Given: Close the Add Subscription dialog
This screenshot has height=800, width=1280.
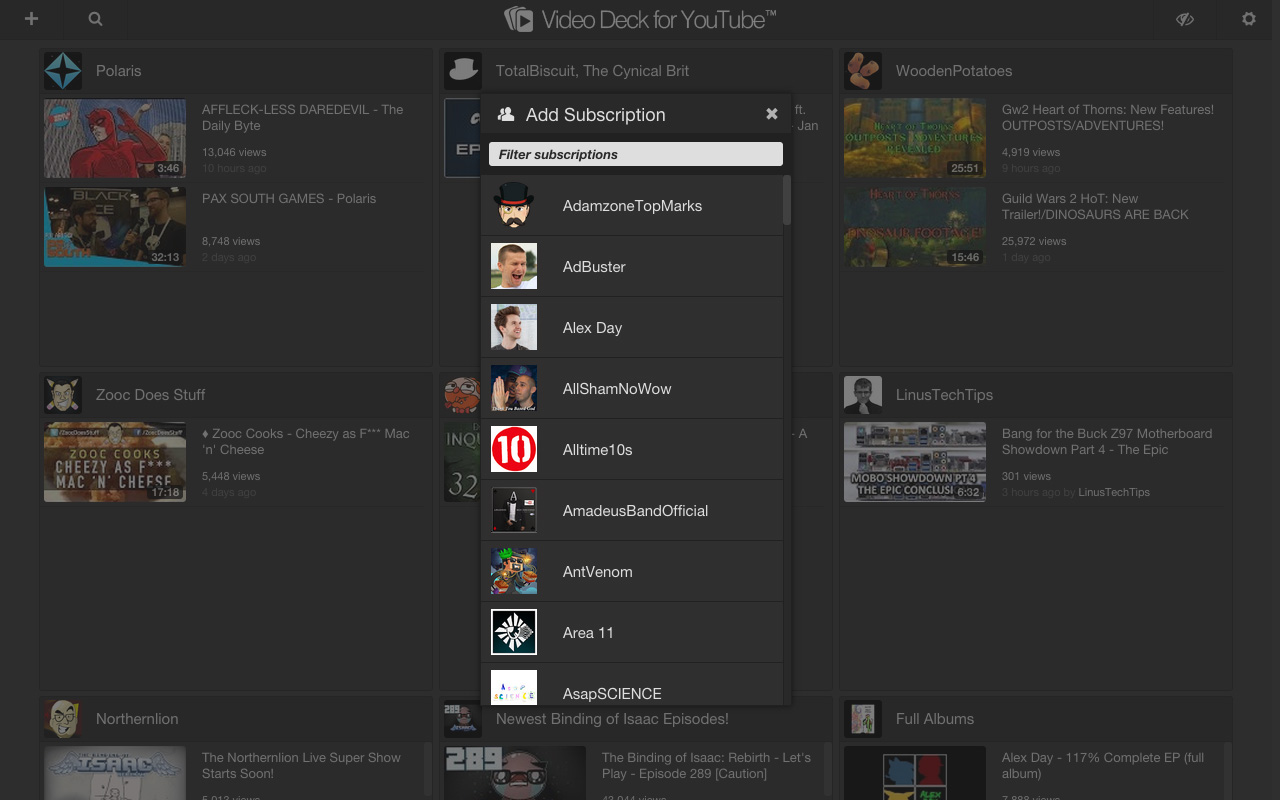Looking at the screenshot, I should [771, 114].
